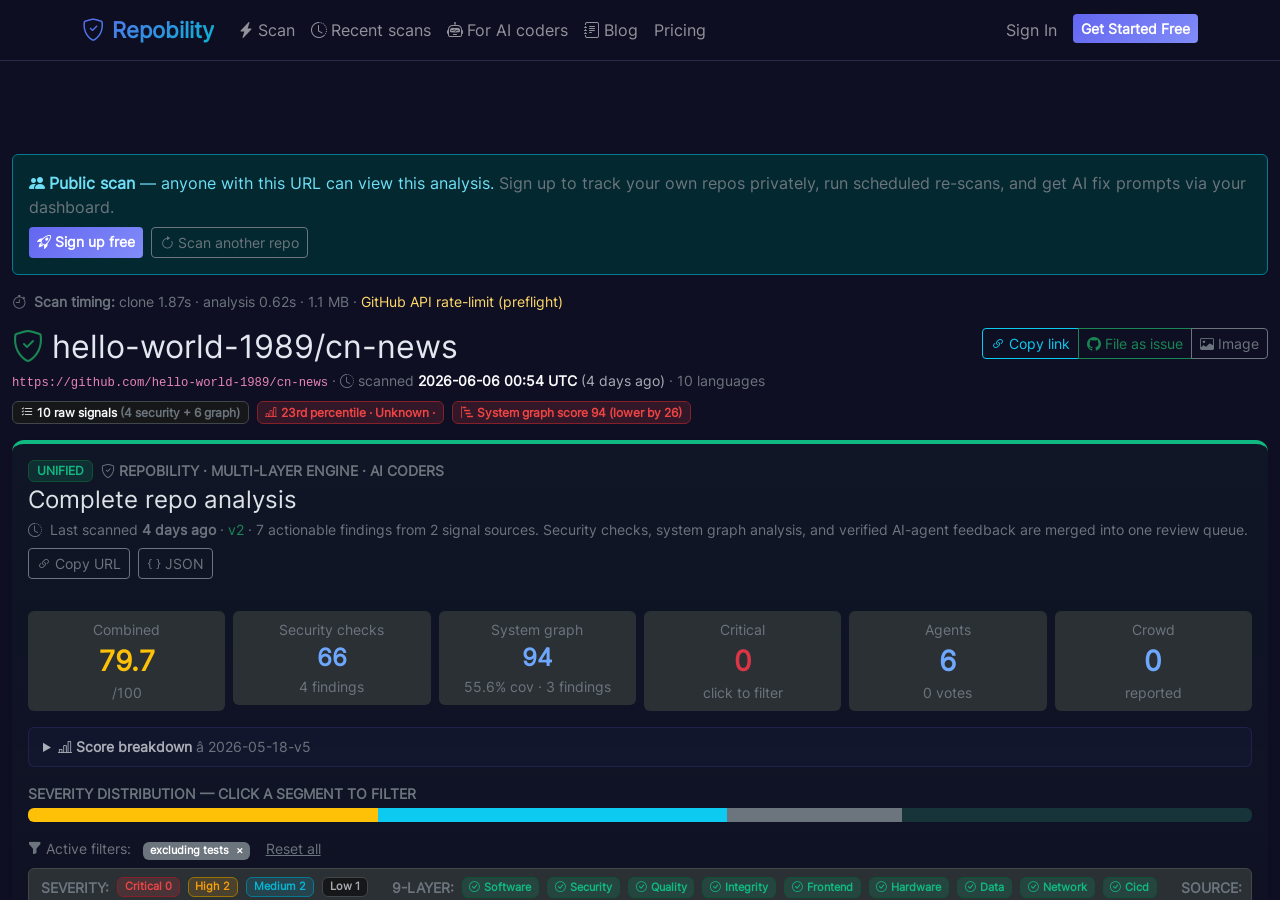Toggle the Integrity layer filter
Viewport: 1280px width, 900px height.
[739, 887]
